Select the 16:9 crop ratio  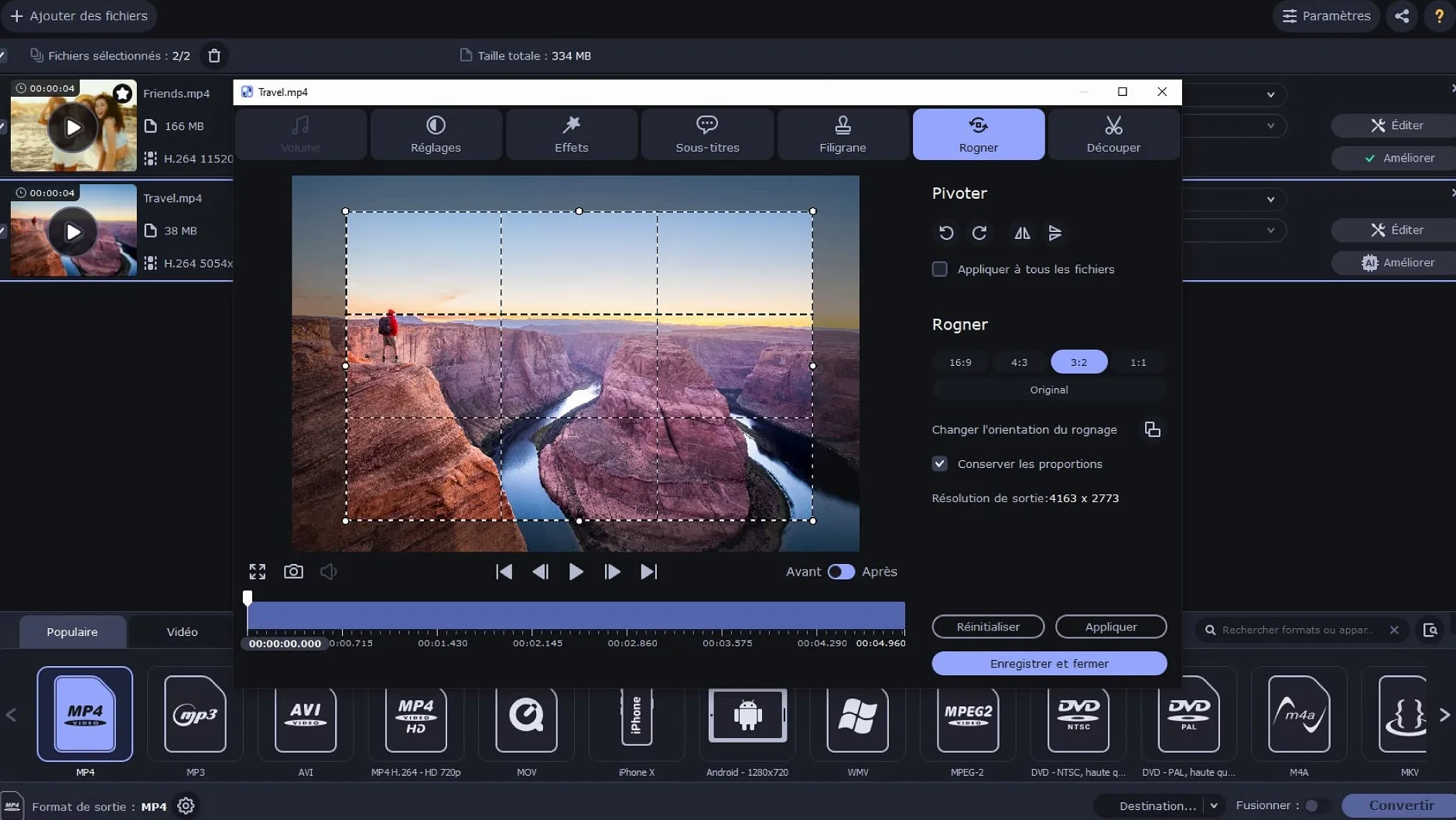coord(960,362)
